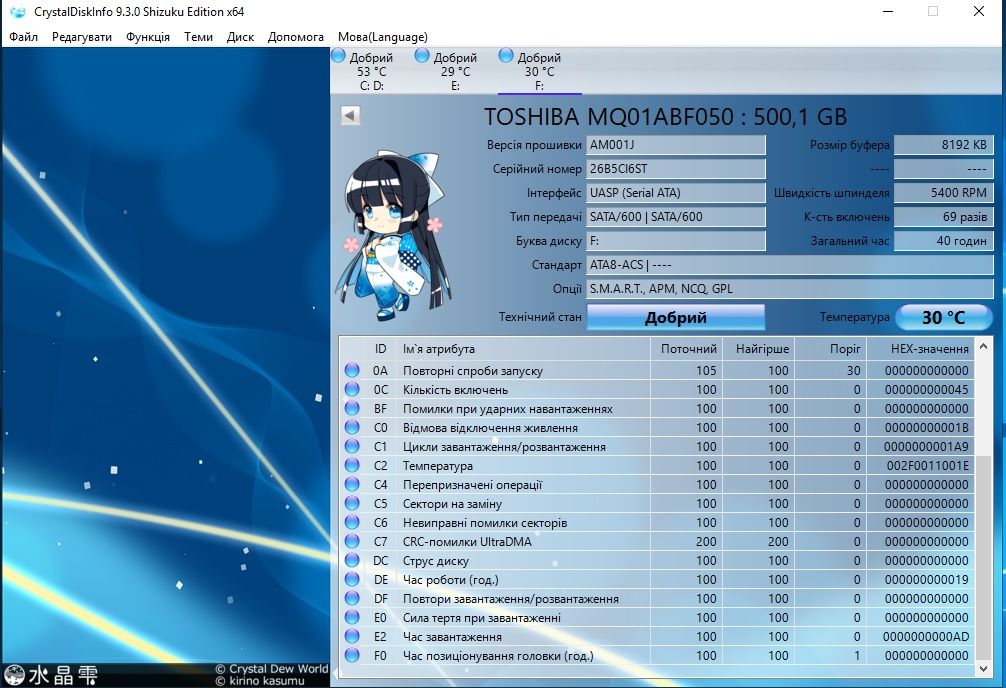Click the Добрий health status button
The height and width of the screenshot is (688, 1006).
click(676, 317)
